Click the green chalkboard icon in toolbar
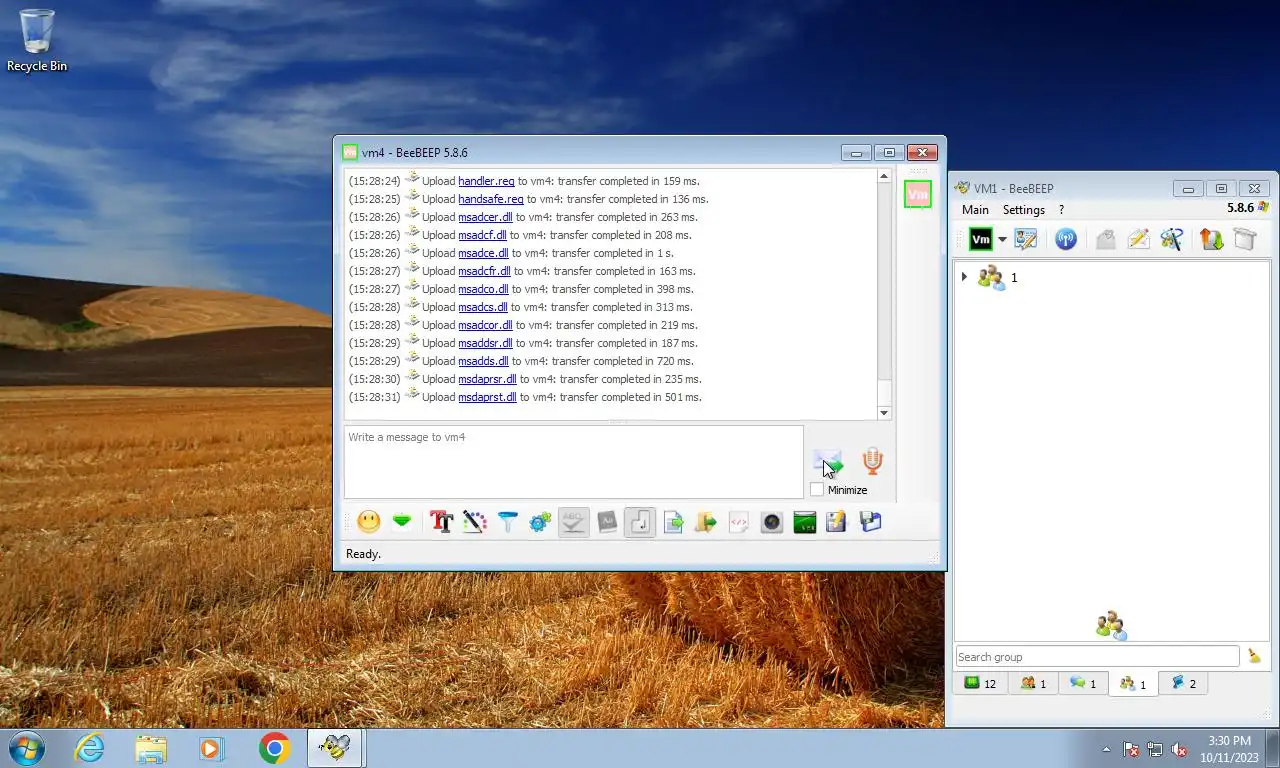 click(805, 522)
